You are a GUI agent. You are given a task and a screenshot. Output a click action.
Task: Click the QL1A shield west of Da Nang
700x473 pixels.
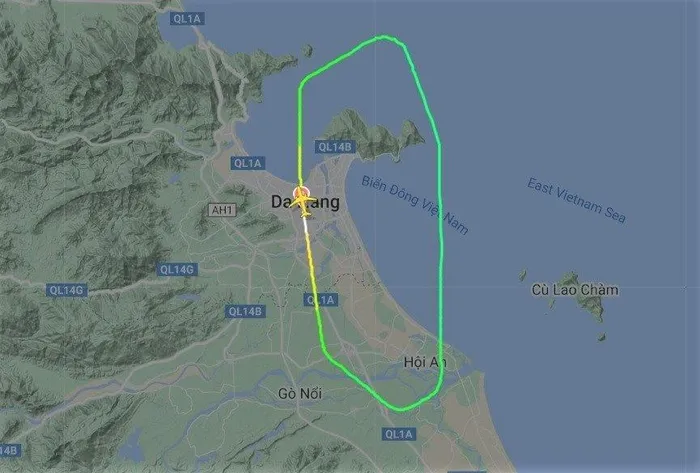click(248, 163)
